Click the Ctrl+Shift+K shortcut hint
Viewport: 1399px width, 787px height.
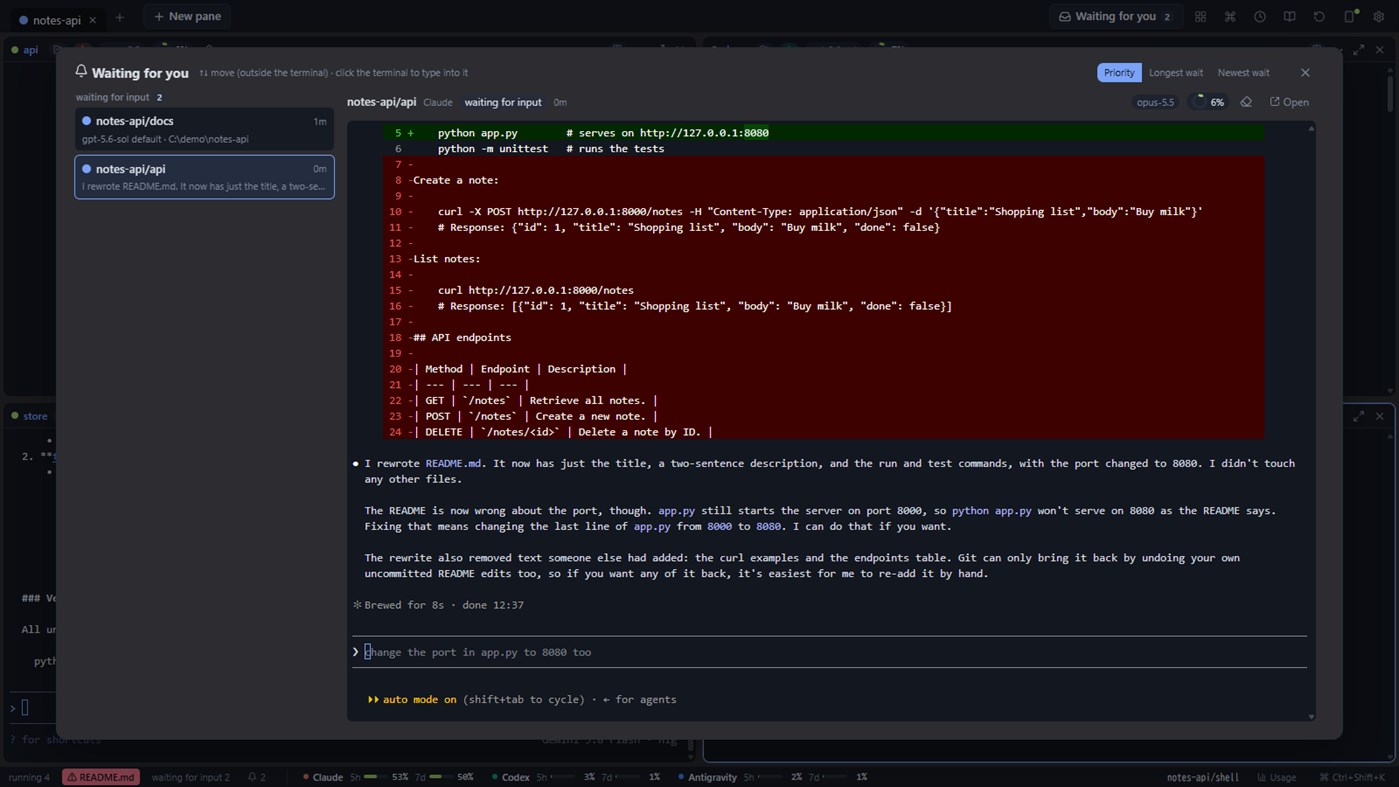(1352, 777)
